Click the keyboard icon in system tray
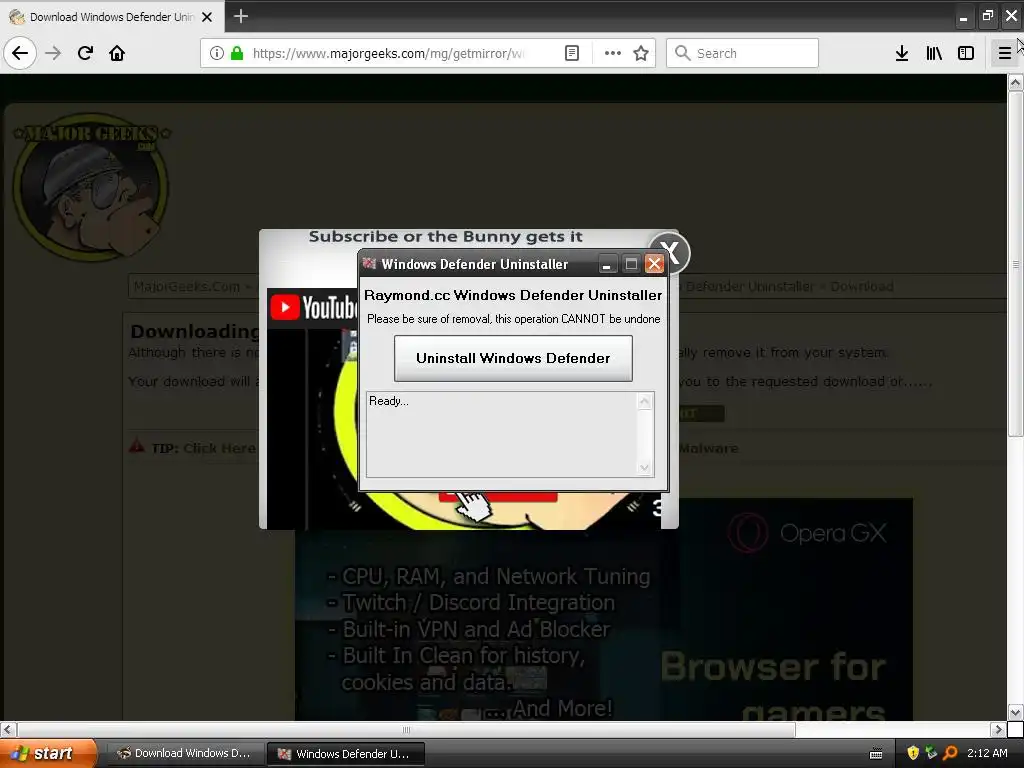The width and height of the screenshot is (1024, 768). tap(876, 754)
